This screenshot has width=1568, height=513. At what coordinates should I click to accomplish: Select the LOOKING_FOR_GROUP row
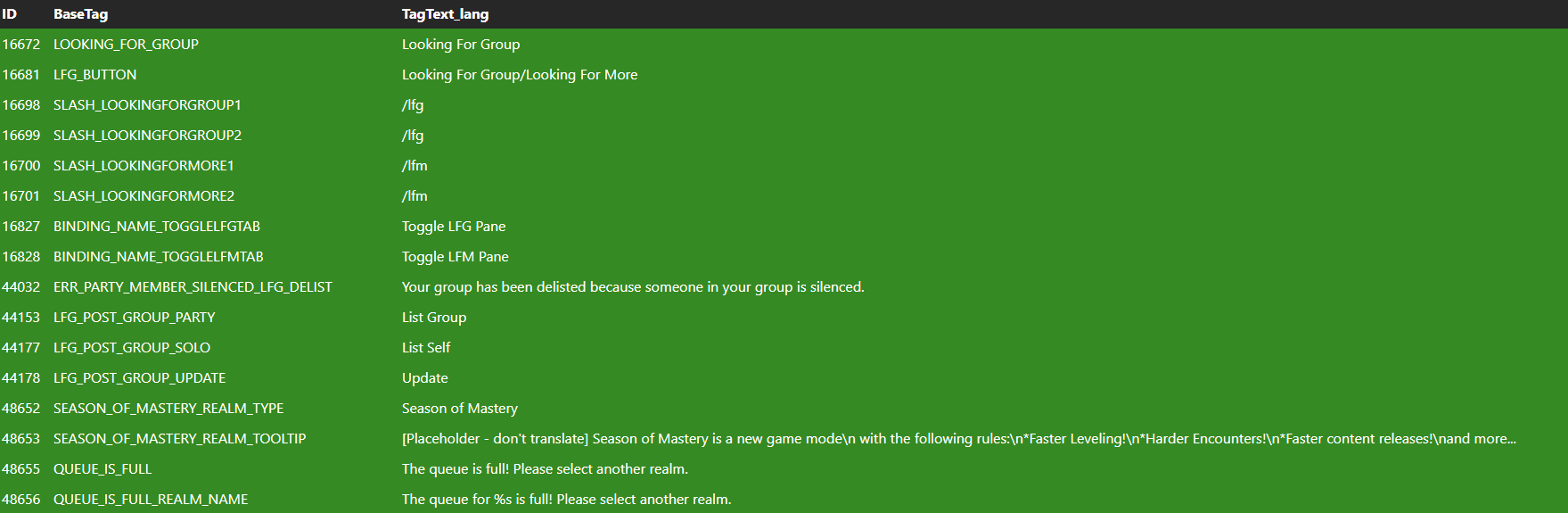(126, 45)
